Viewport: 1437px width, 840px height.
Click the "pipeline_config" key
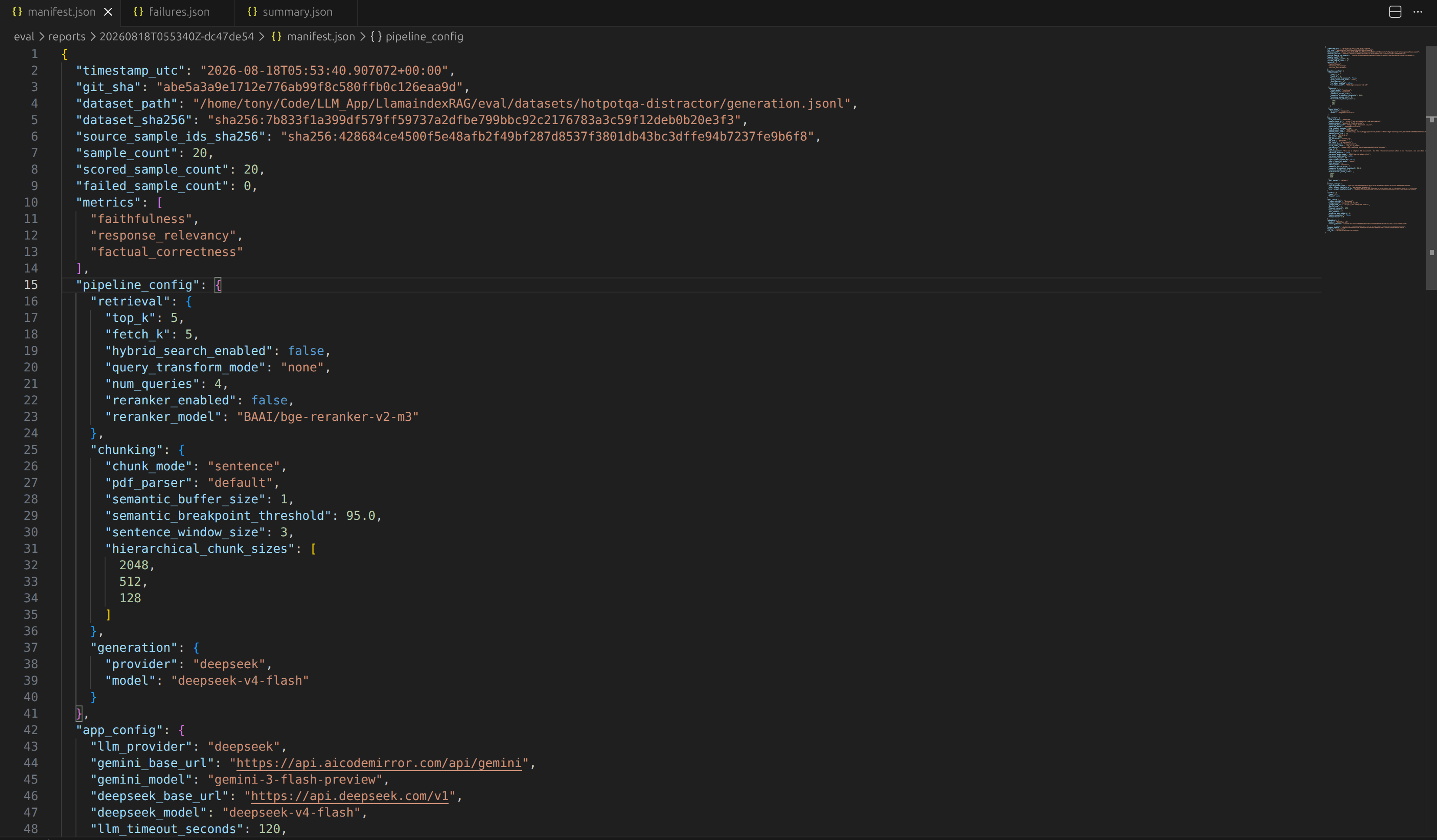click(x=138, y=285)
